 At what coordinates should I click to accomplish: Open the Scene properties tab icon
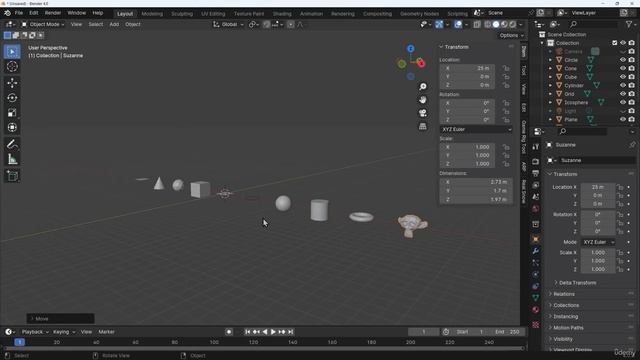[x=536, y=197]
